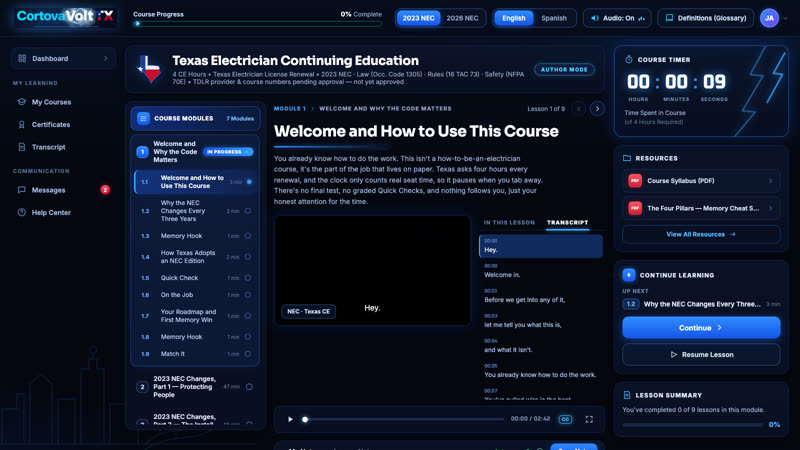Click the Author Mode badge

pyautogui.click(x=564, y=69)
